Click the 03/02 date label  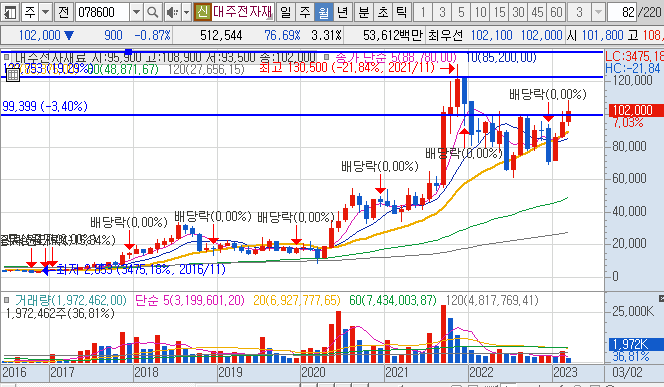[627, 372]
